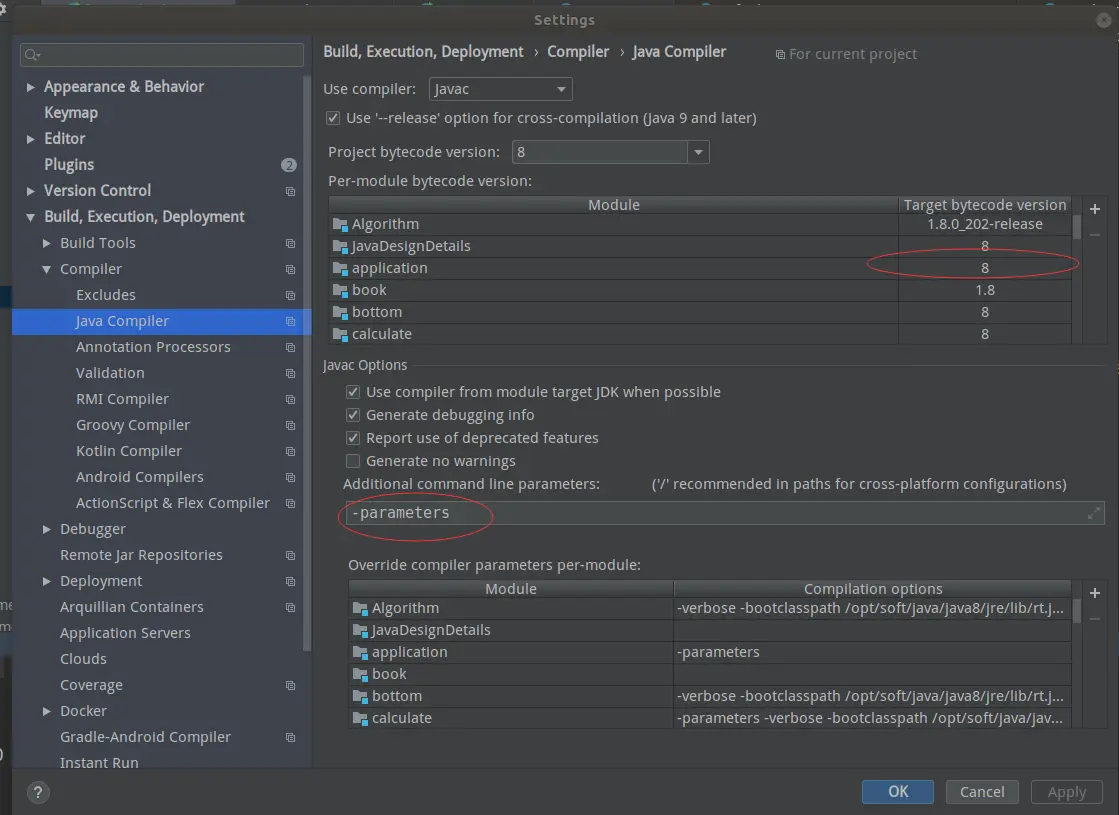
Task: Click Algorithm's 1.8.0_202-release version cell
Action: pos(985,225)
